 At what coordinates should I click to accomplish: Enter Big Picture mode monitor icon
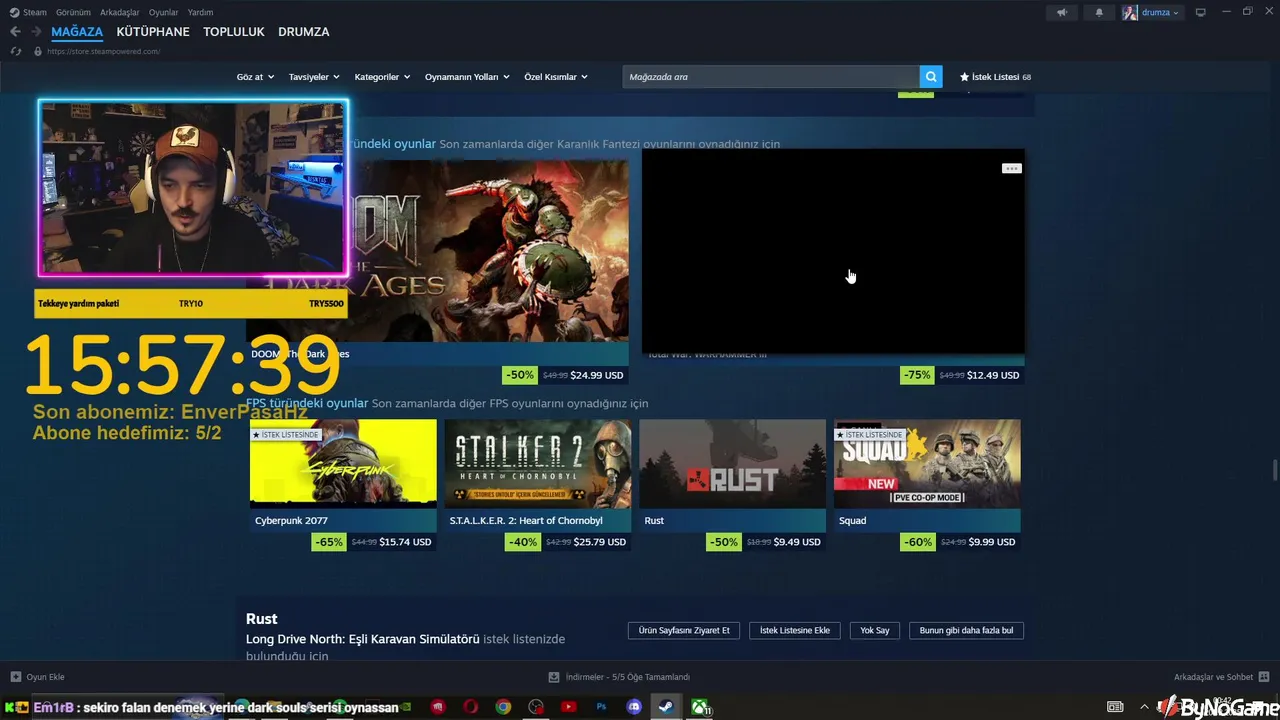(x=1201, y=12)
